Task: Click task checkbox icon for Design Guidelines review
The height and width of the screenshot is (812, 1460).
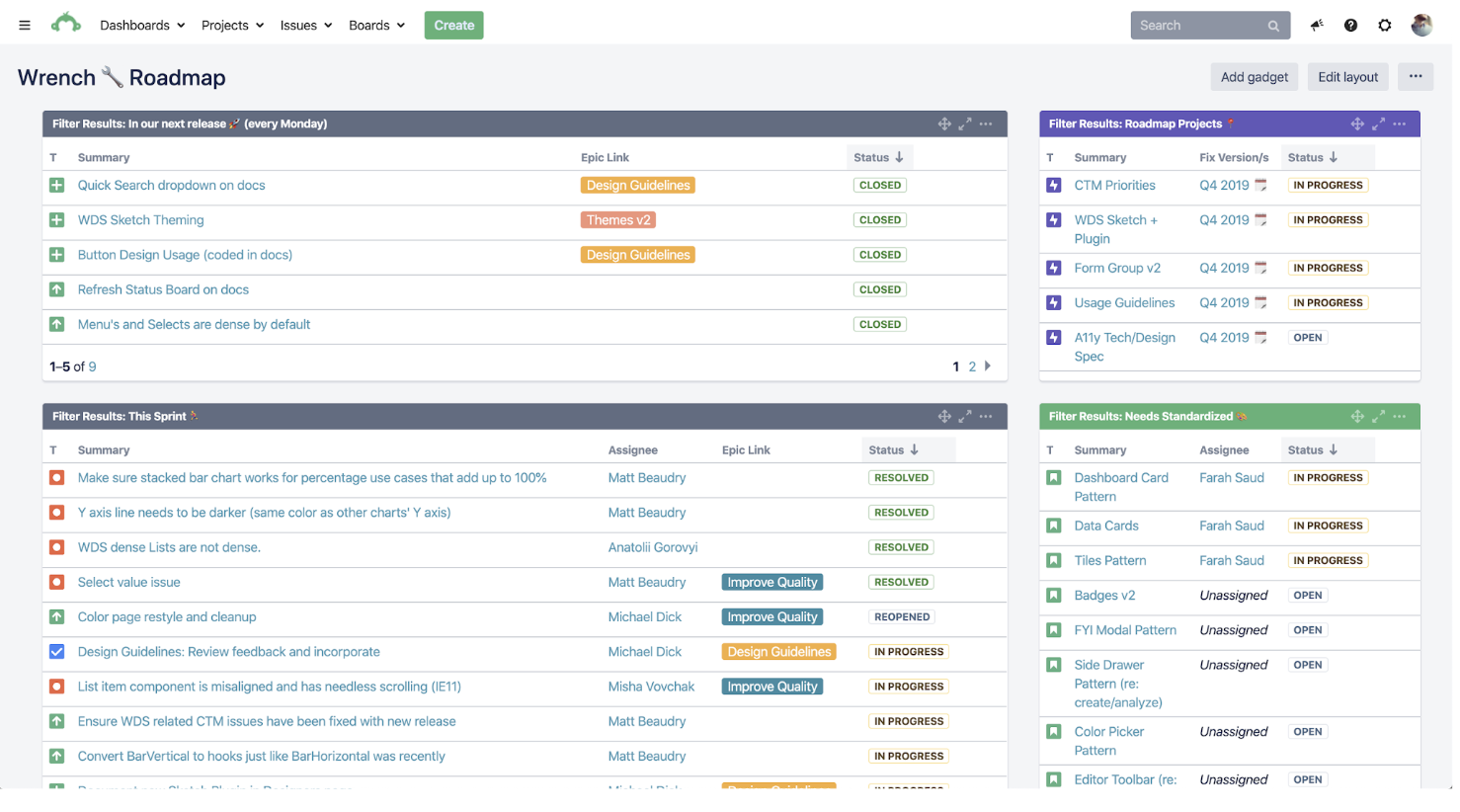Action: point(57,652)
